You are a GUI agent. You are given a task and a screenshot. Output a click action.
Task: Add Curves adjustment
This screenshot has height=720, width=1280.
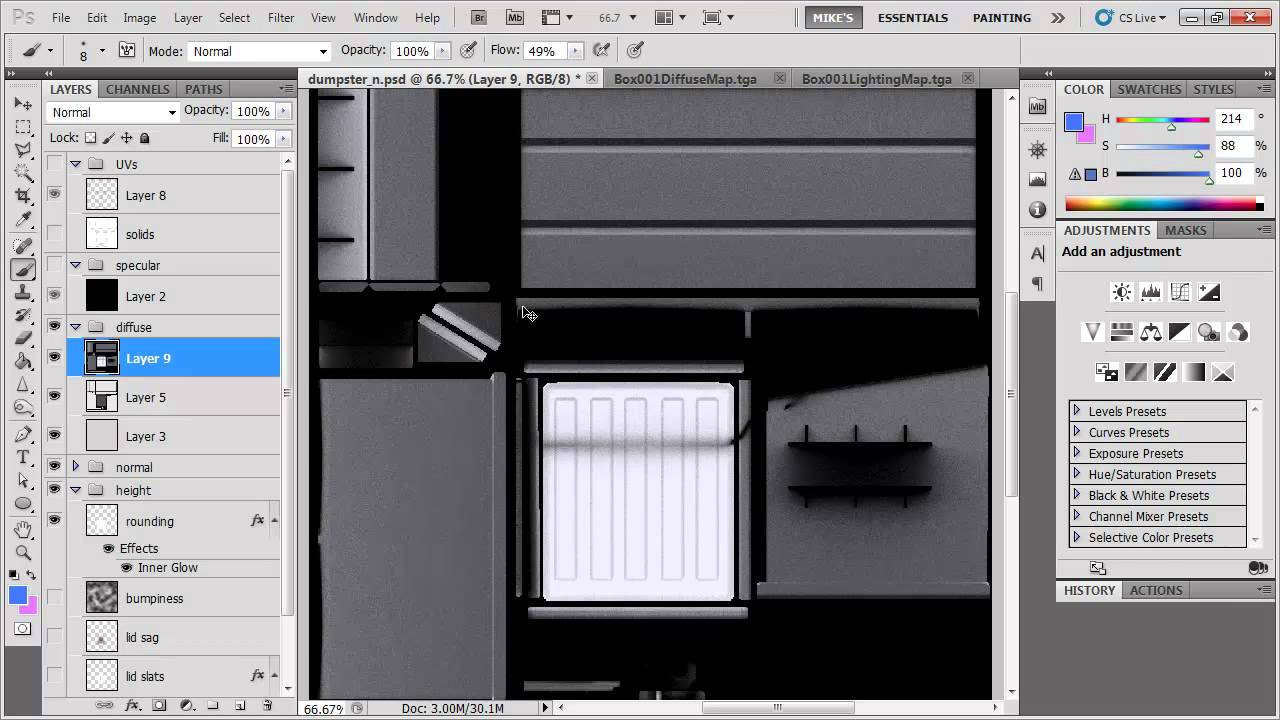pos(1180,293)
